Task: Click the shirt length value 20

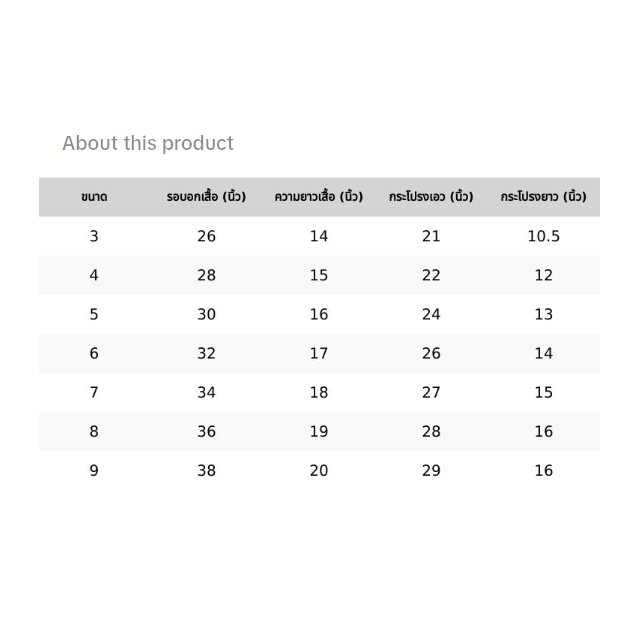Action: tap(318, 470)
